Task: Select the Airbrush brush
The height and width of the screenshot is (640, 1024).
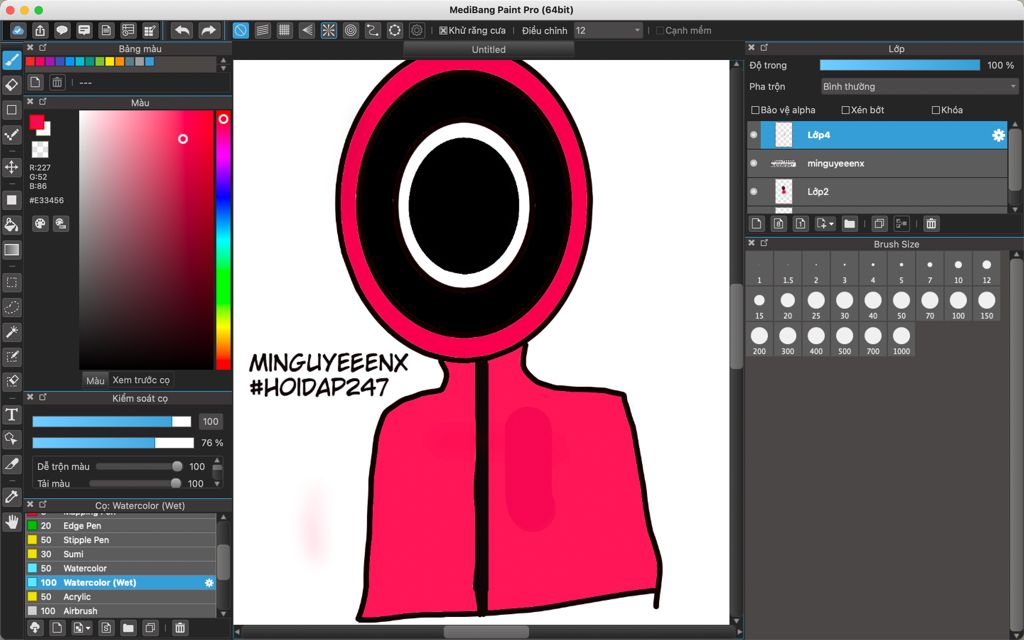Action: (x=121, y=611)
